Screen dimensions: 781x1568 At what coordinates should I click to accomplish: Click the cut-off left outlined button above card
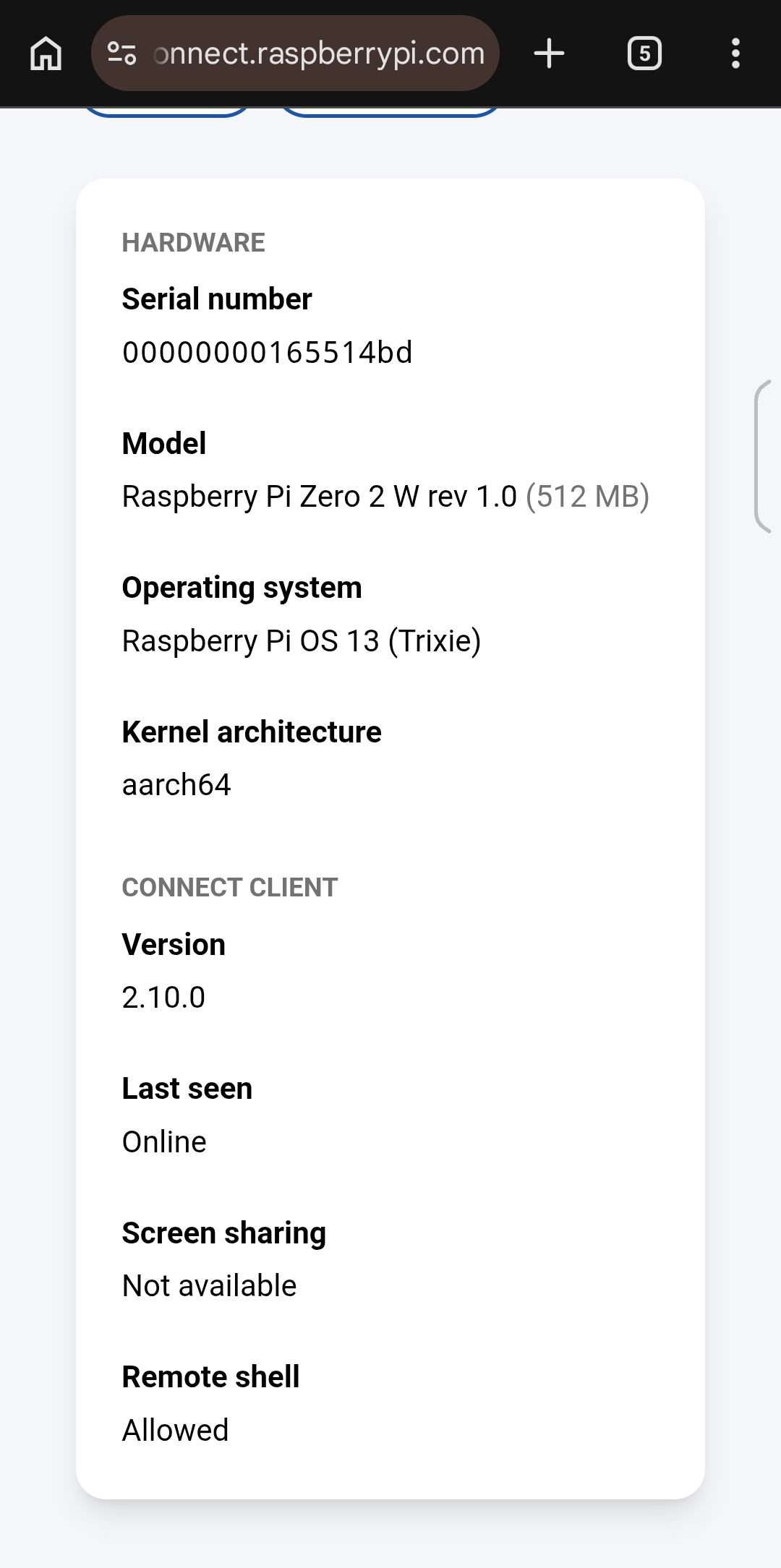pyautogui.click(x=166, y=111)
